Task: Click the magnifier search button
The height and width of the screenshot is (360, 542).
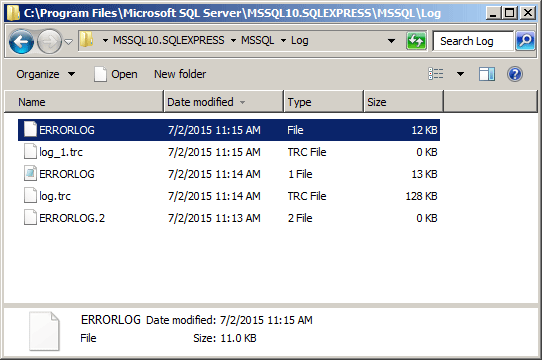Action: (x=525, y=41)
